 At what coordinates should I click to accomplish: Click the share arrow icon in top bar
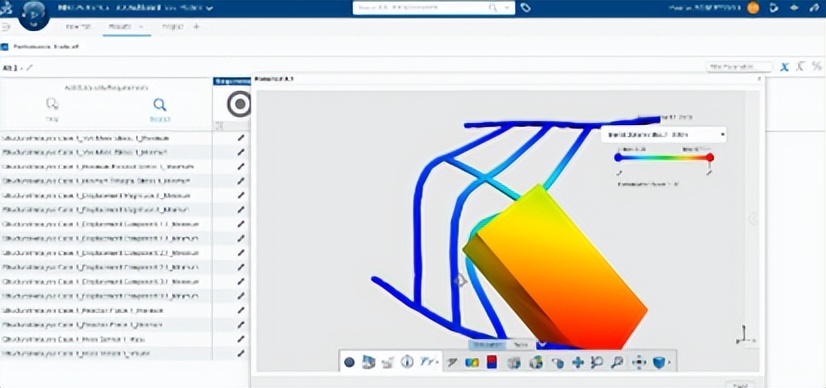click(x=774, y=8)
